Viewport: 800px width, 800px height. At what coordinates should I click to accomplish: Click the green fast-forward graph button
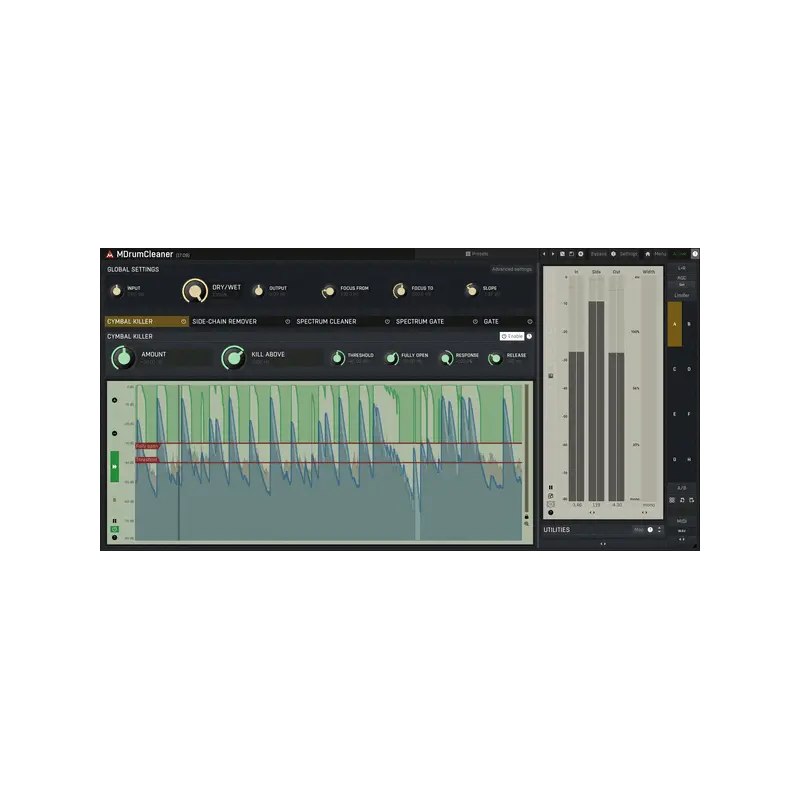click(114, 466)
